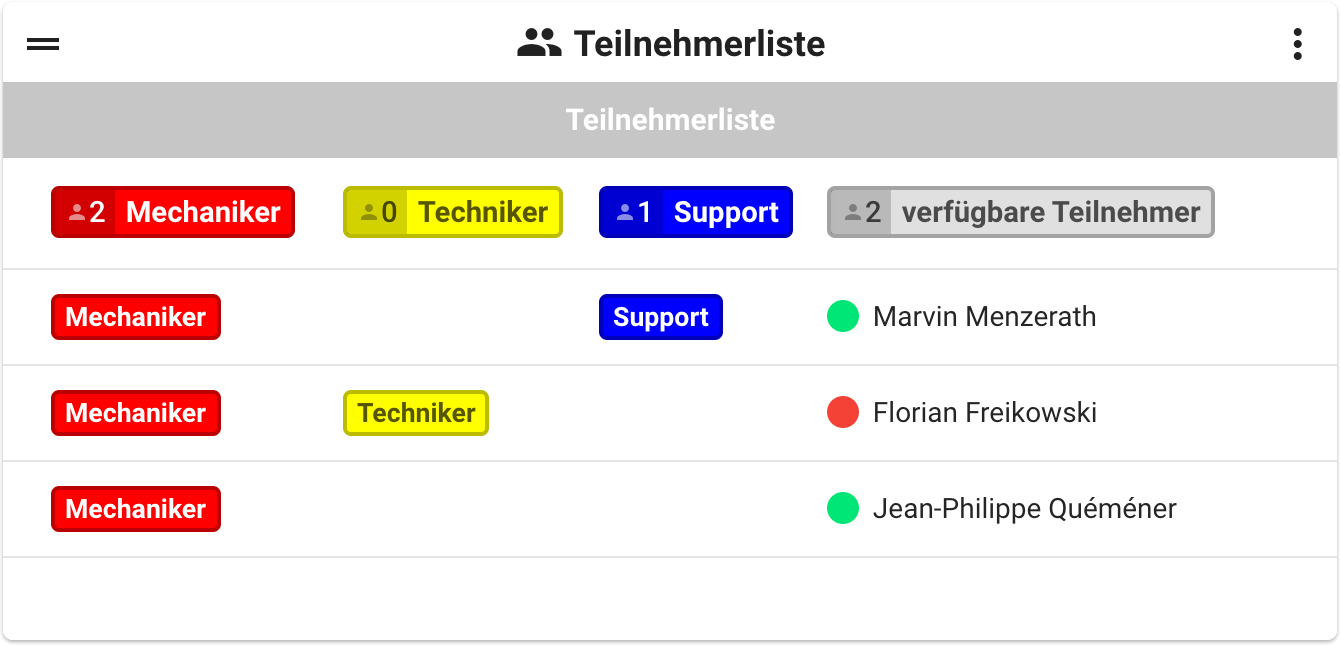Click the person icon in Techniker counter
Image resolution: width=1340 pixels, height=645 pixels.
click(369, 212)
